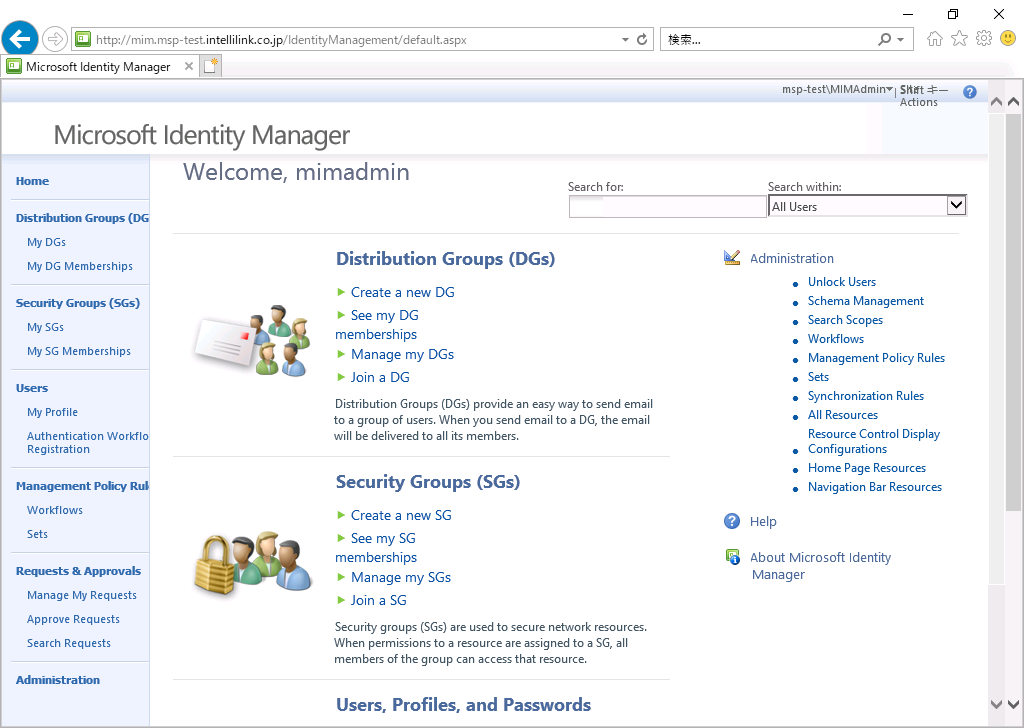Open Home in the left navigation
Viewport: 1024px width, 728px height.
[x=33, y=181]
